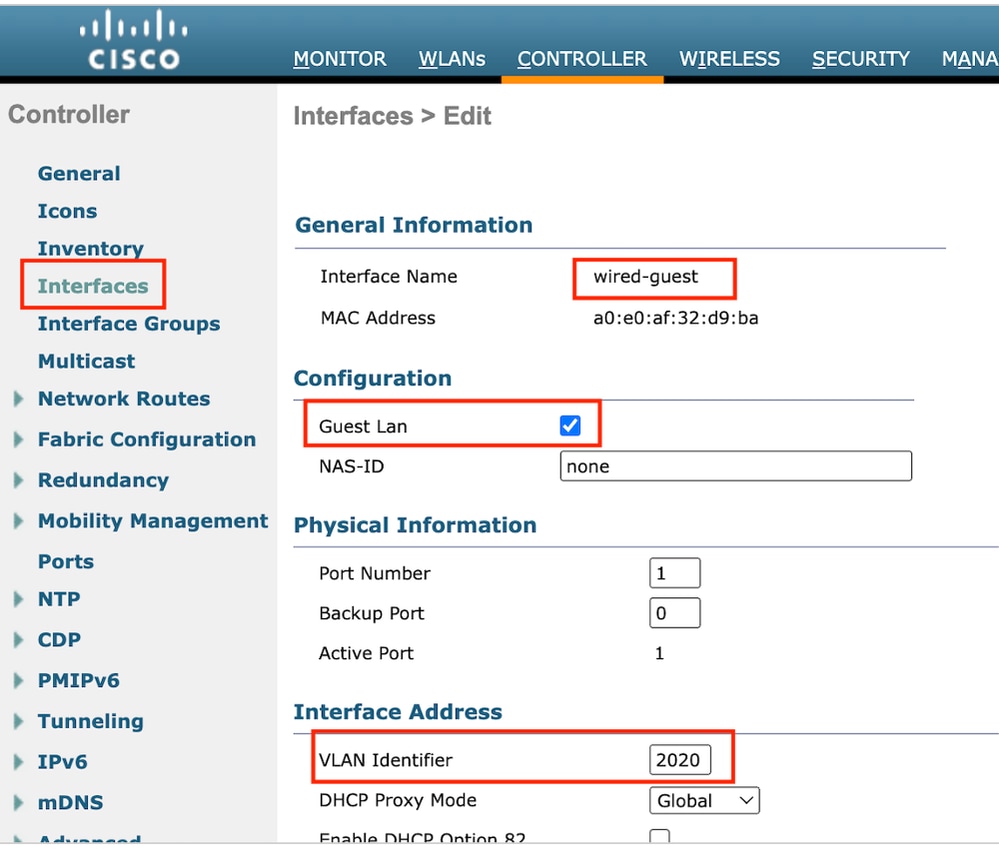Expand the mDNS arrow
999x855 pixels.
tap(18, 803)
